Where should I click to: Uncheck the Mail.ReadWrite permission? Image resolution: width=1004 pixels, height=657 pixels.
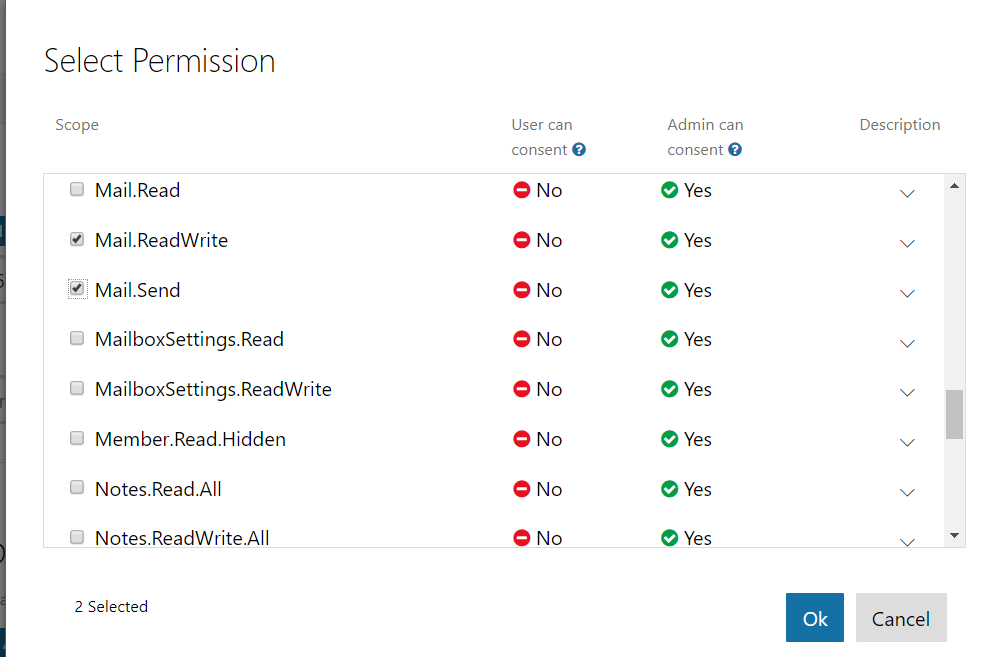77,239
